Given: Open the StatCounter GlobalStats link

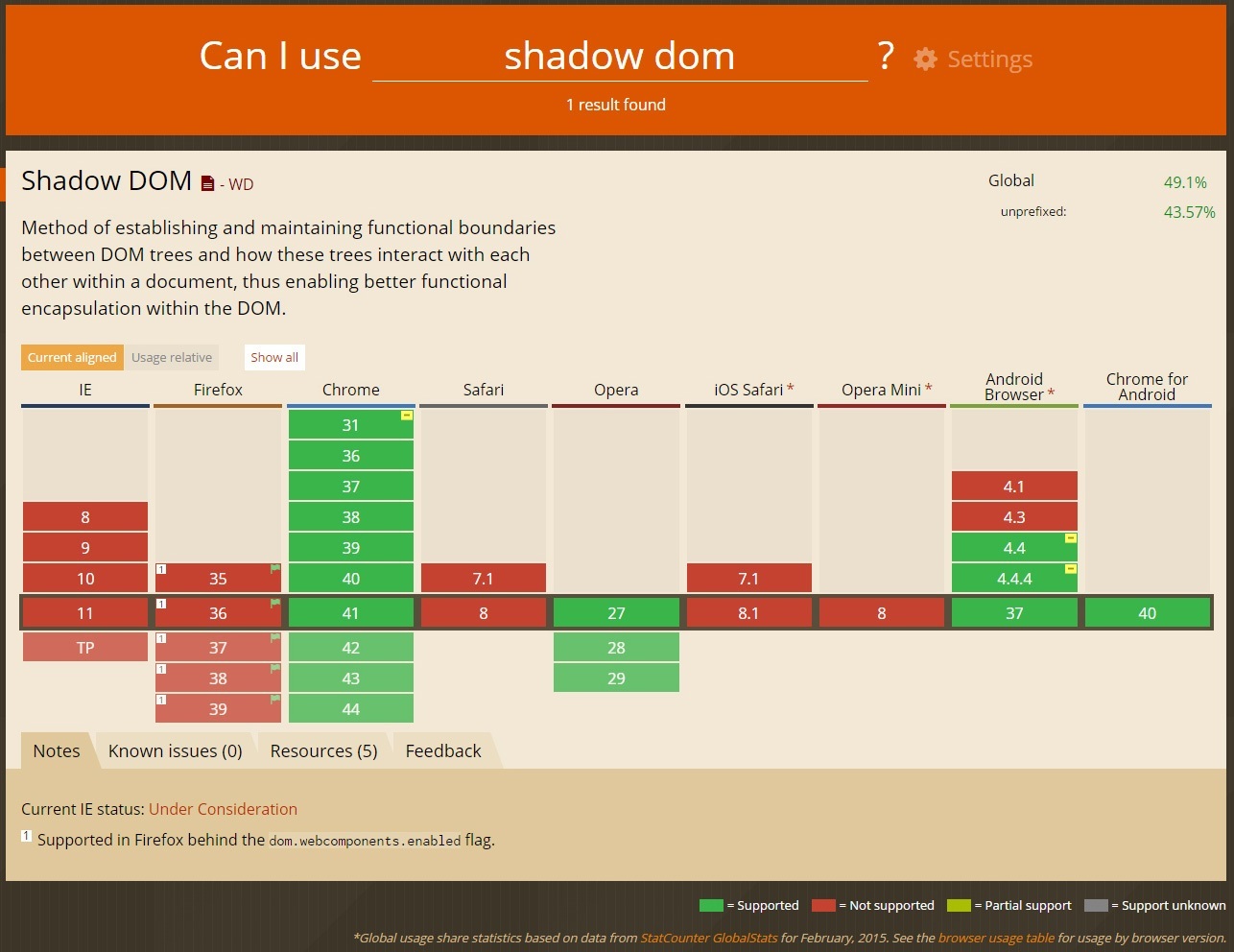Looking at the screenshot, I should [708, 938].
